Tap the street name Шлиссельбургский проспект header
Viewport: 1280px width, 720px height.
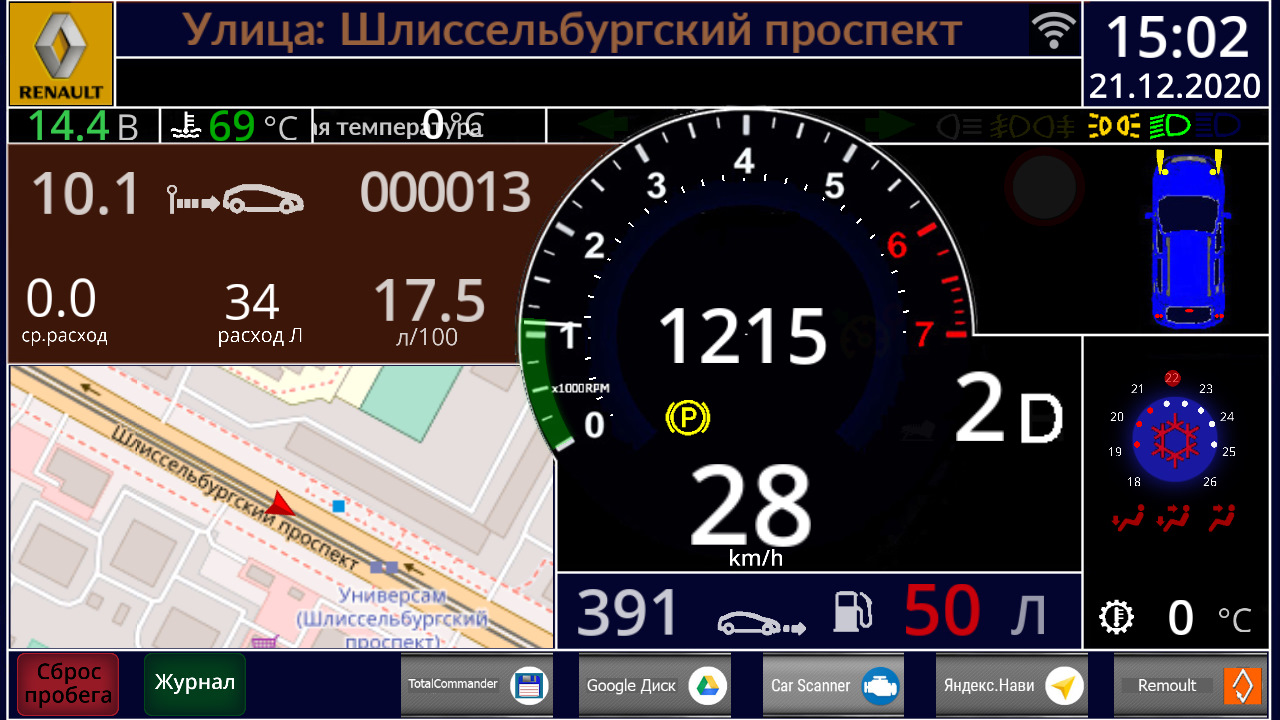(x=650, y=30)
